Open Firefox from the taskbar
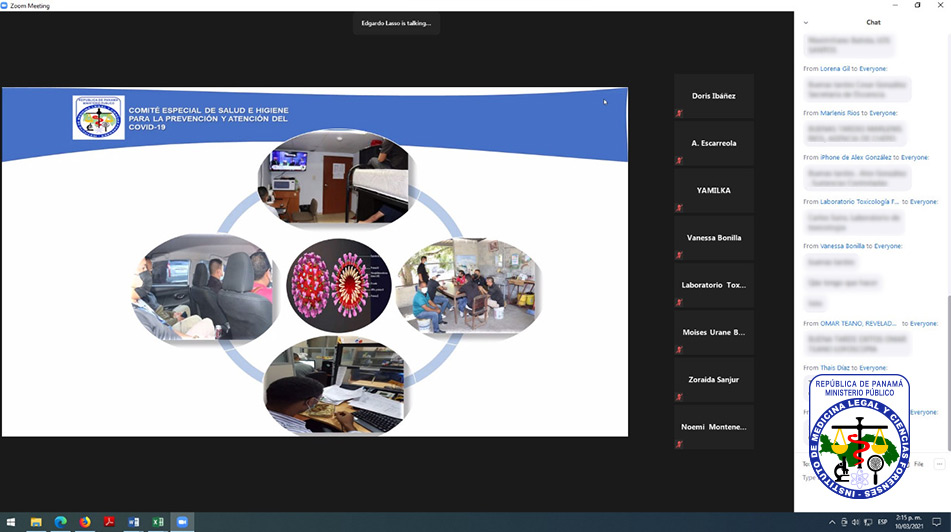 click(85, 522)
